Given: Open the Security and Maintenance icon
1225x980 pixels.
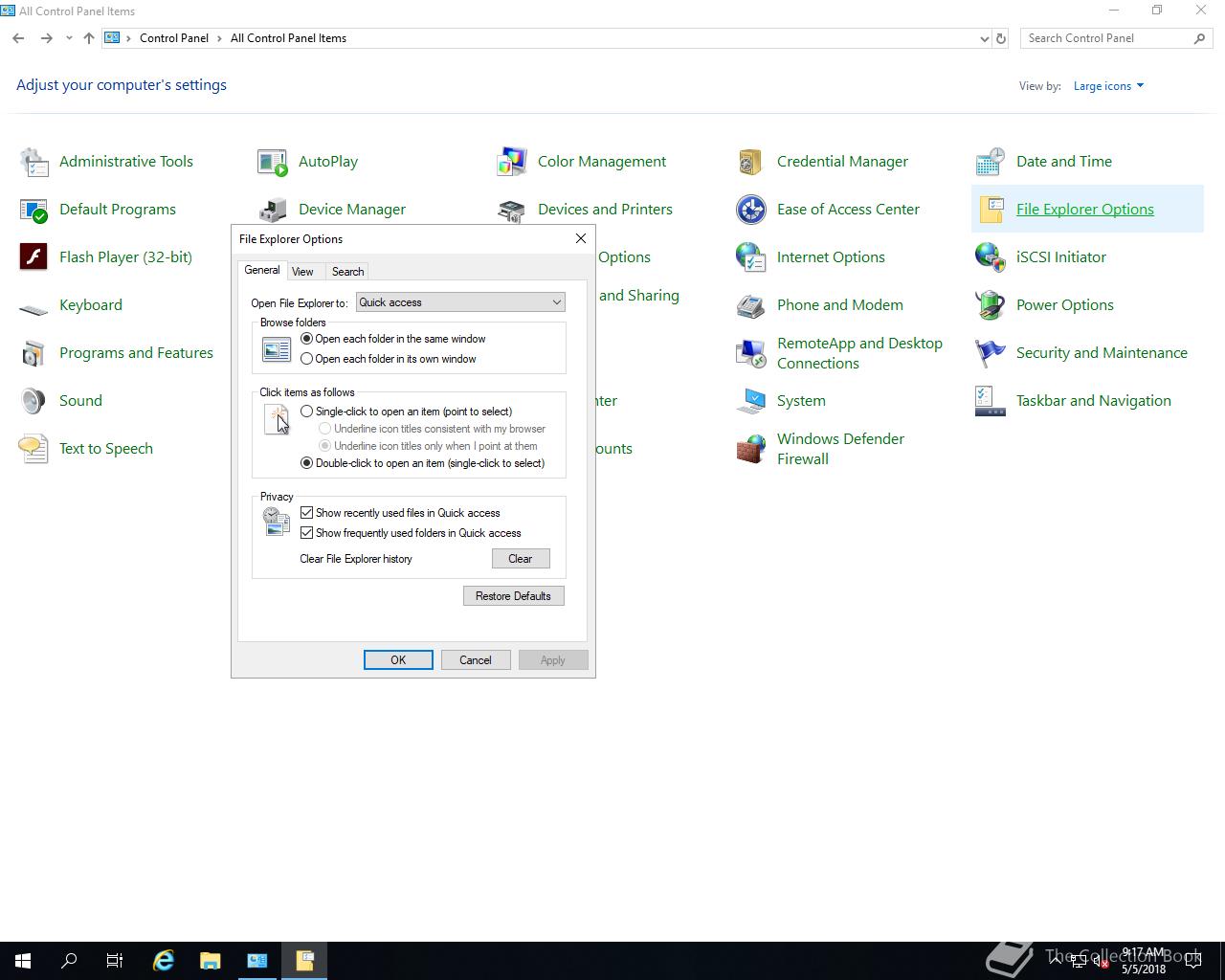Looking at the screenshot, I should pyautogui.click(x=991, y=353).
